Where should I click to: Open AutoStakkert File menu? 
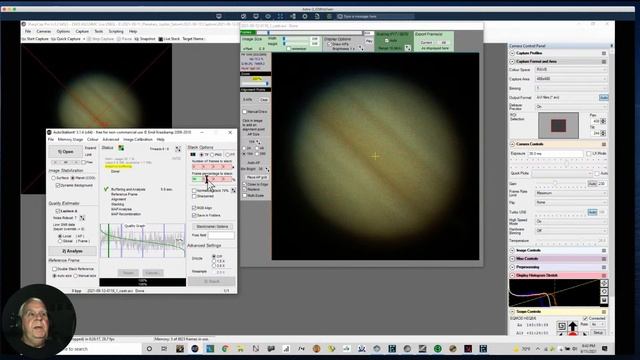coord(51,140)
